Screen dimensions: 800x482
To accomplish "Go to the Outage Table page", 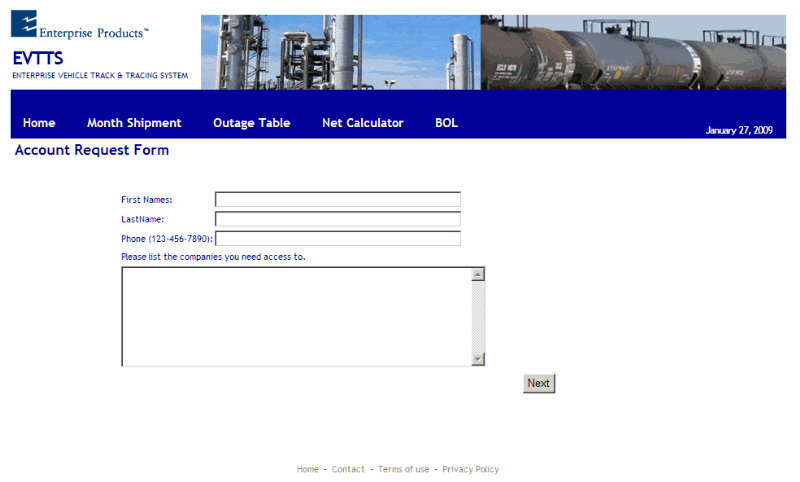I will click(251, 123).
